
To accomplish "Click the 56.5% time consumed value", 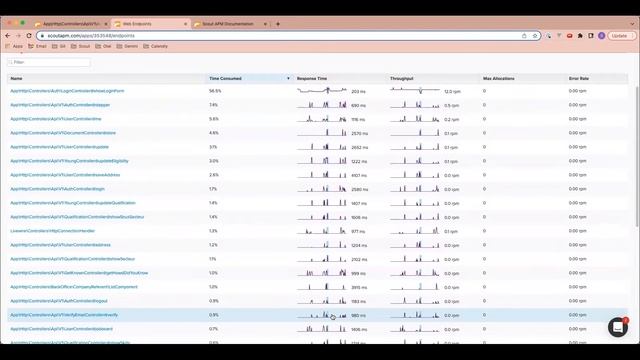I will (x=215, y=91).
